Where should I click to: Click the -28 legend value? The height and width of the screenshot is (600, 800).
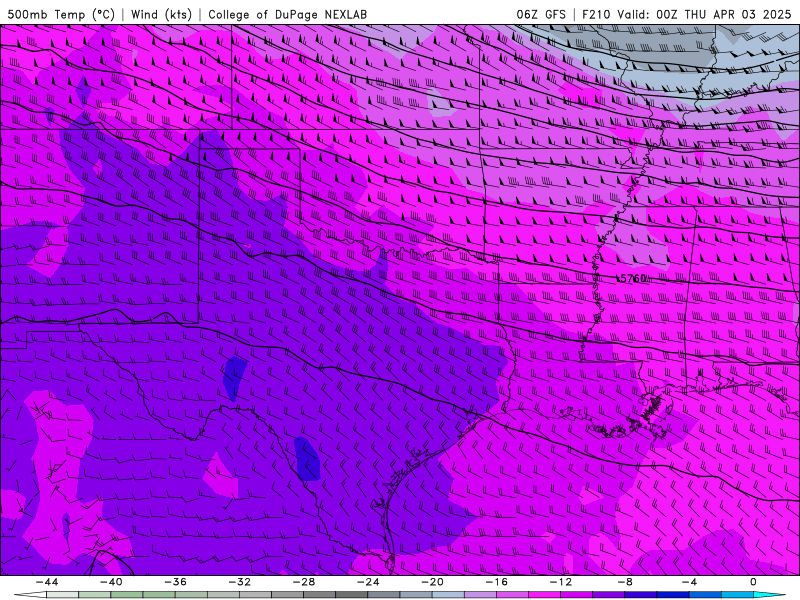pyautogui.click(x=304, y=582)
